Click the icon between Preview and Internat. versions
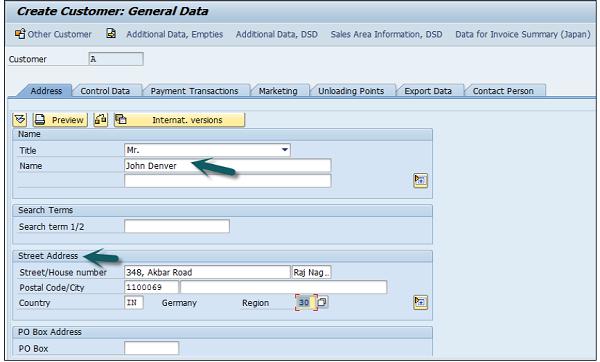 coord(101,120)
